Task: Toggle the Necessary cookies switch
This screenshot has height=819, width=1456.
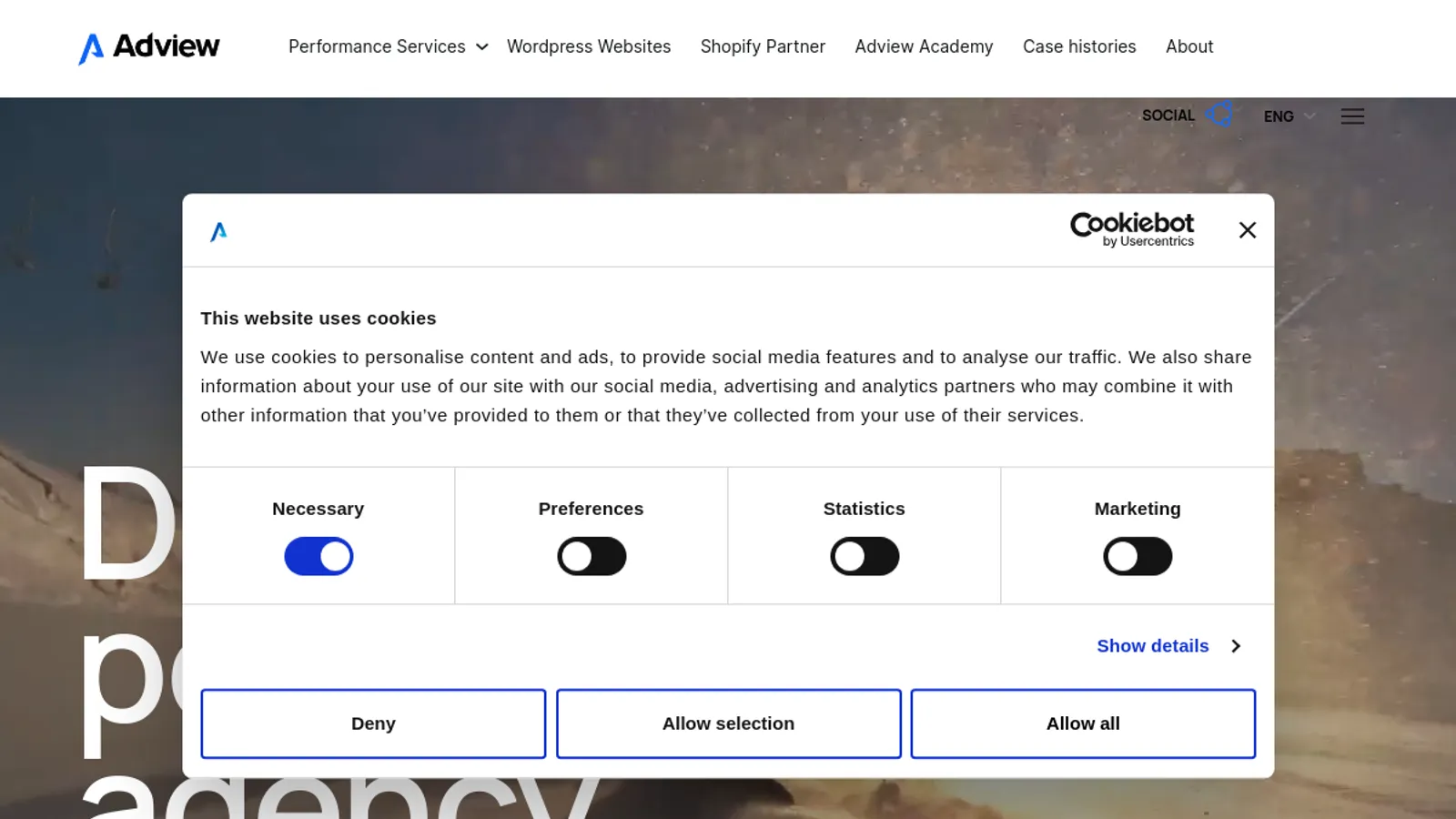Action: (318, 556)
